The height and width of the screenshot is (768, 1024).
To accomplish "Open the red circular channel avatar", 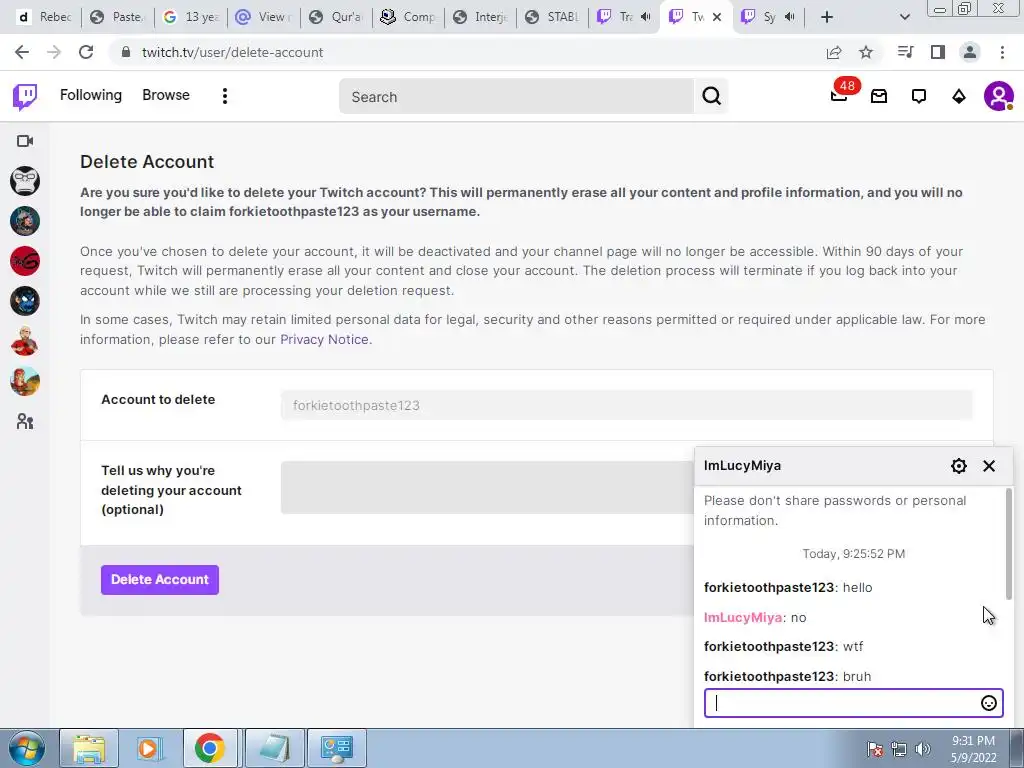I will coord(25,261).
